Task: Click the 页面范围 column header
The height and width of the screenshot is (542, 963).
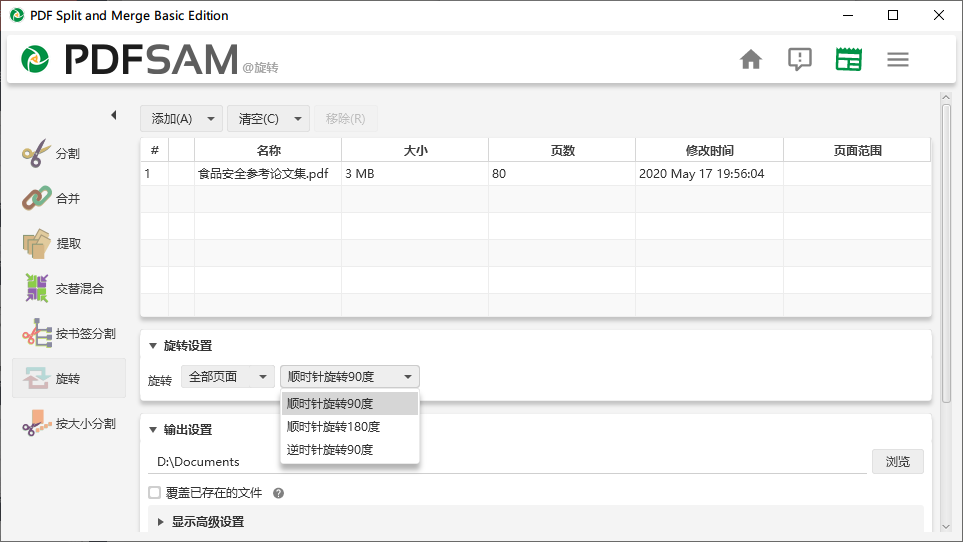Action: pyautogui.click(x=857, y=150)
